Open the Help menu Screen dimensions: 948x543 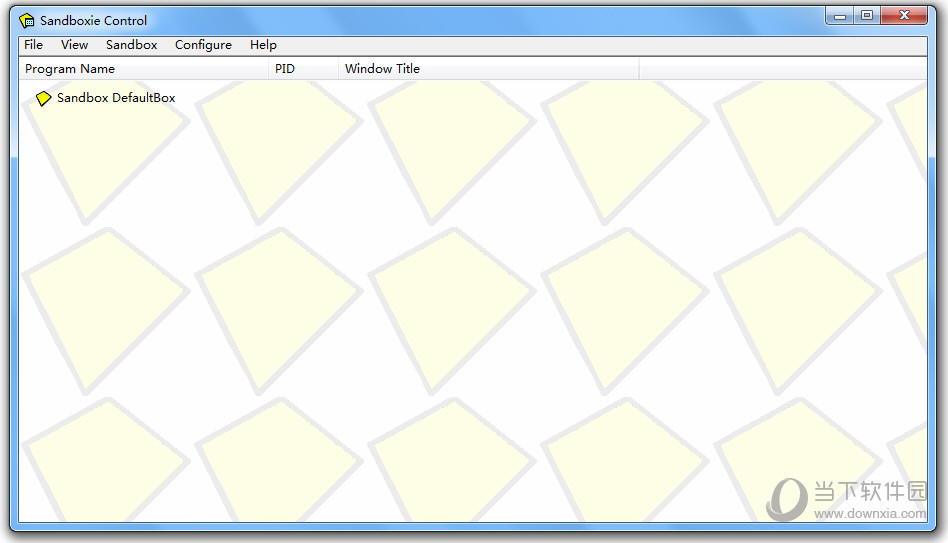point(263,45)
